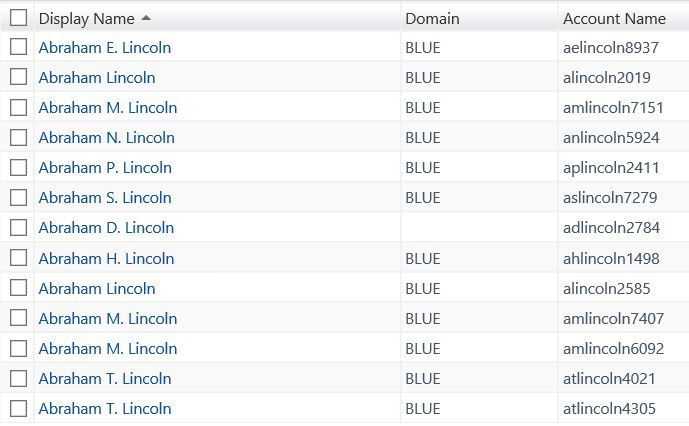
Task: Sort by the Account Name column header
Action: pyautogui.click(x=614, y=19)
